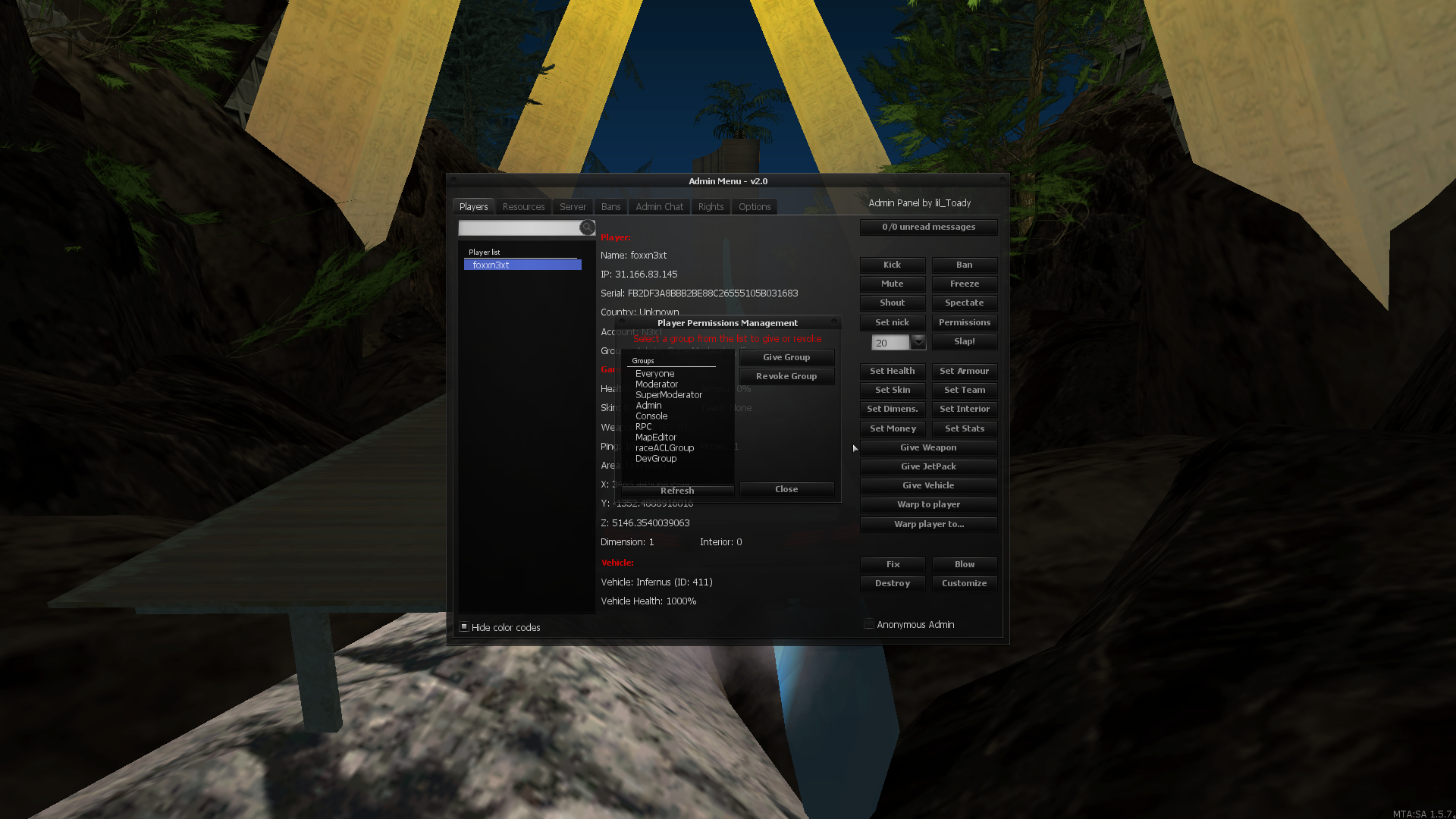Click the 0/0 unread messages button
Viewport: 1456px width, 819px height.
click(928, 227)
